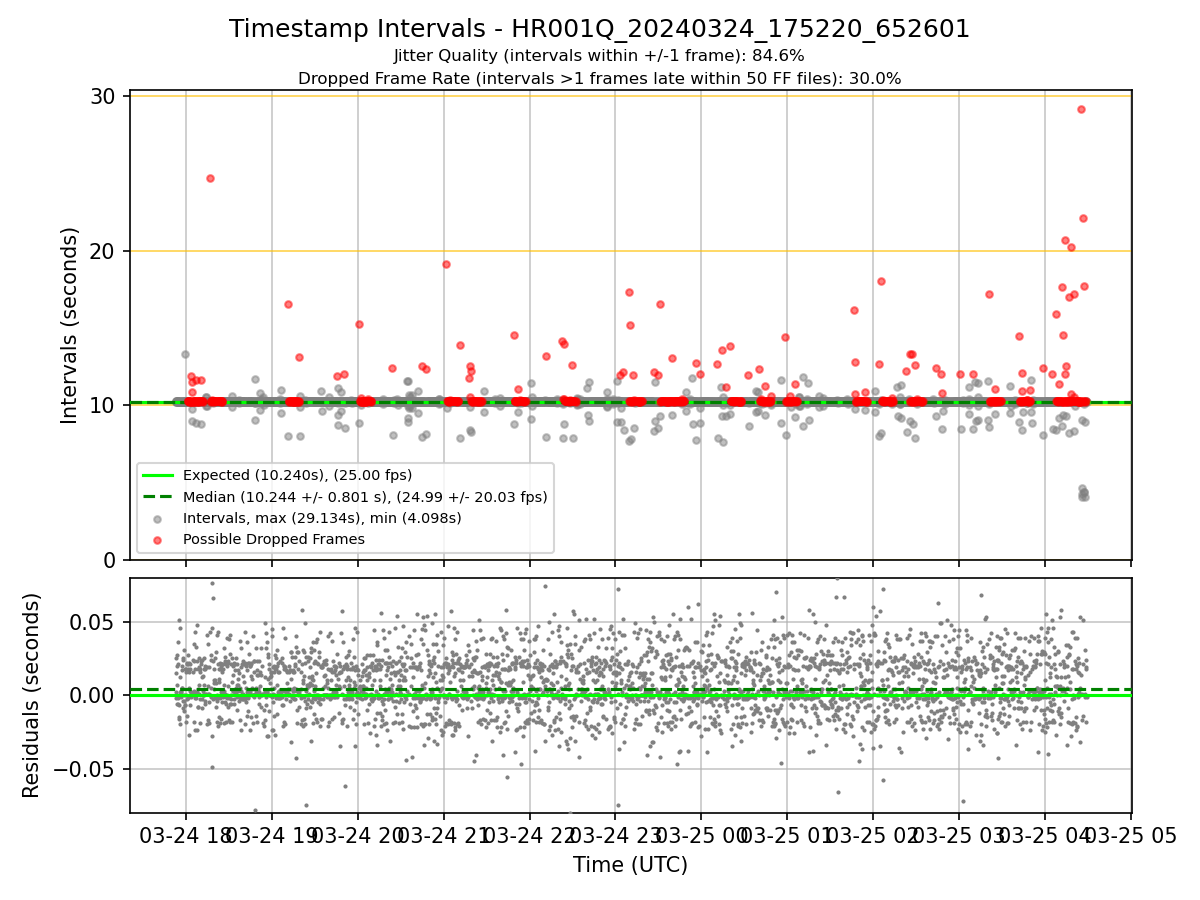The image size is (1200, 900).
Task: Click the red outlier point near 24.7 seconds
Action: click(x=210, y=178)
